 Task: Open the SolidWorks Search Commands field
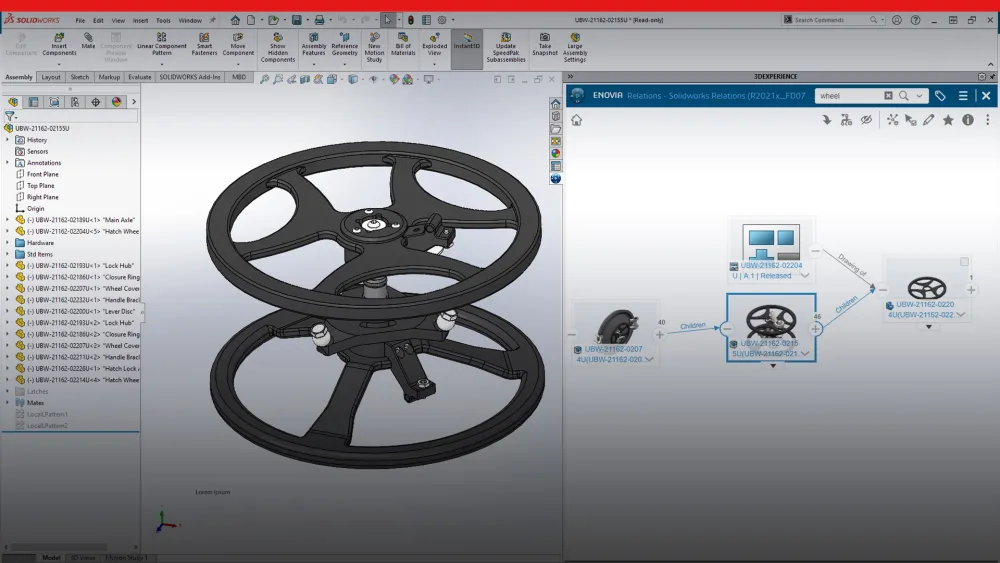point(833,20)
